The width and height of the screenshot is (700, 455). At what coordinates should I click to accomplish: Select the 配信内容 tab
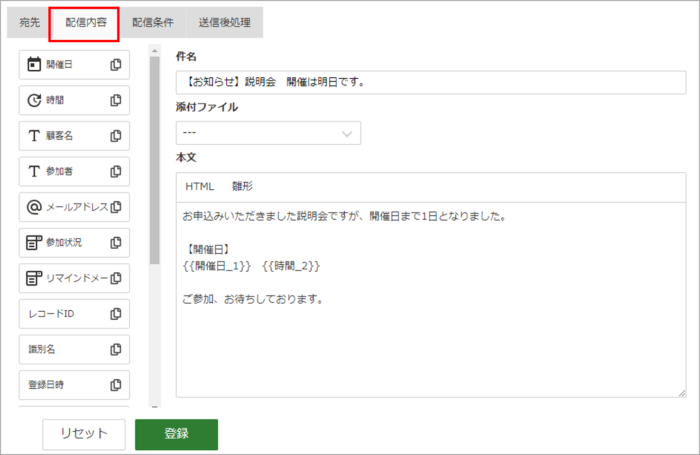pos(86,23)
